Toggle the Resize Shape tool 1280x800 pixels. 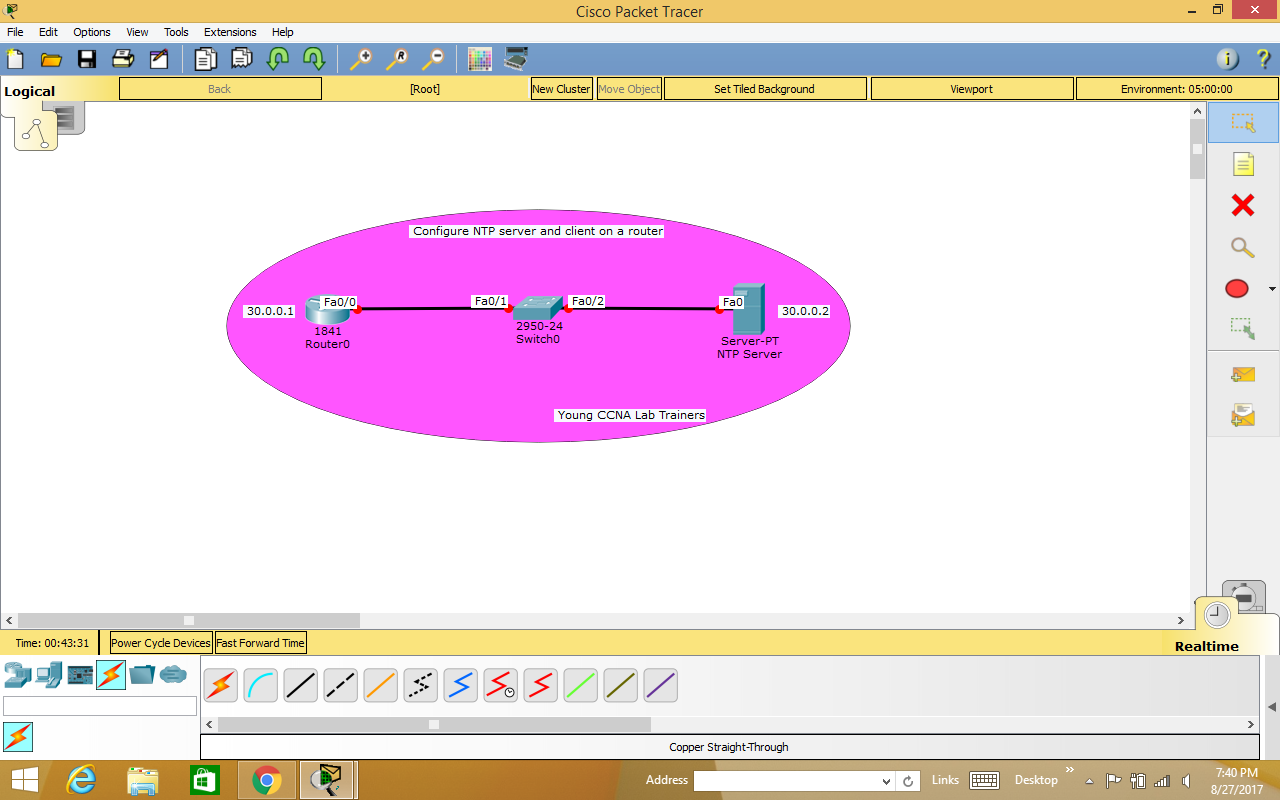point(1243,327)
